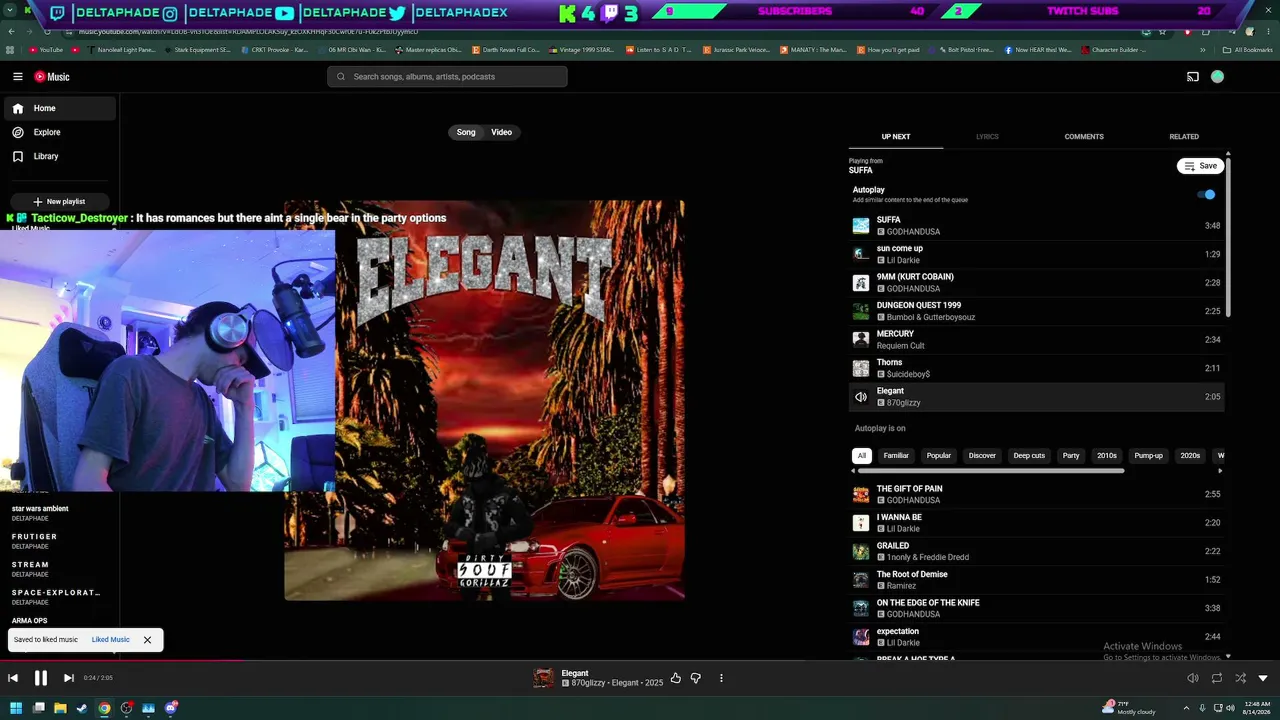
Task: Cast to a device using the cast icon
Action: coord(1193,77)
